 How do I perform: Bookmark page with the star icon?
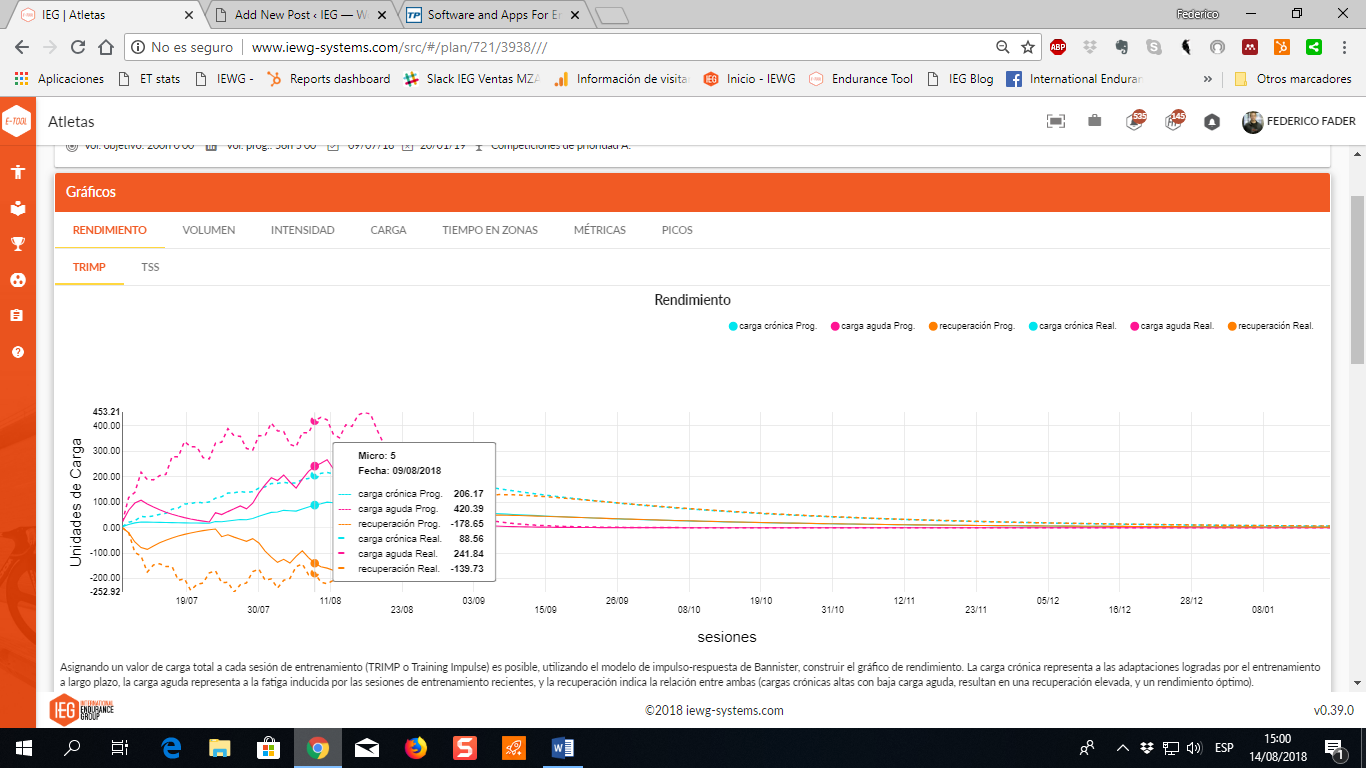point(1027,47)
